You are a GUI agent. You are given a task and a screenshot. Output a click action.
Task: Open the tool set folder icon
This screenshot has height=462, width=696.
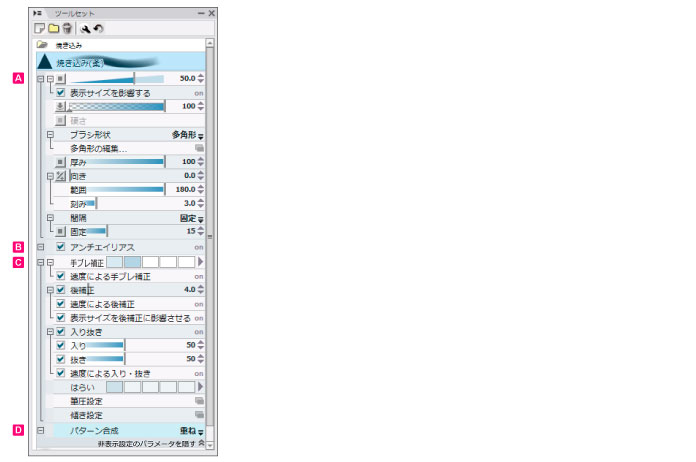click(x=53, y=29)
